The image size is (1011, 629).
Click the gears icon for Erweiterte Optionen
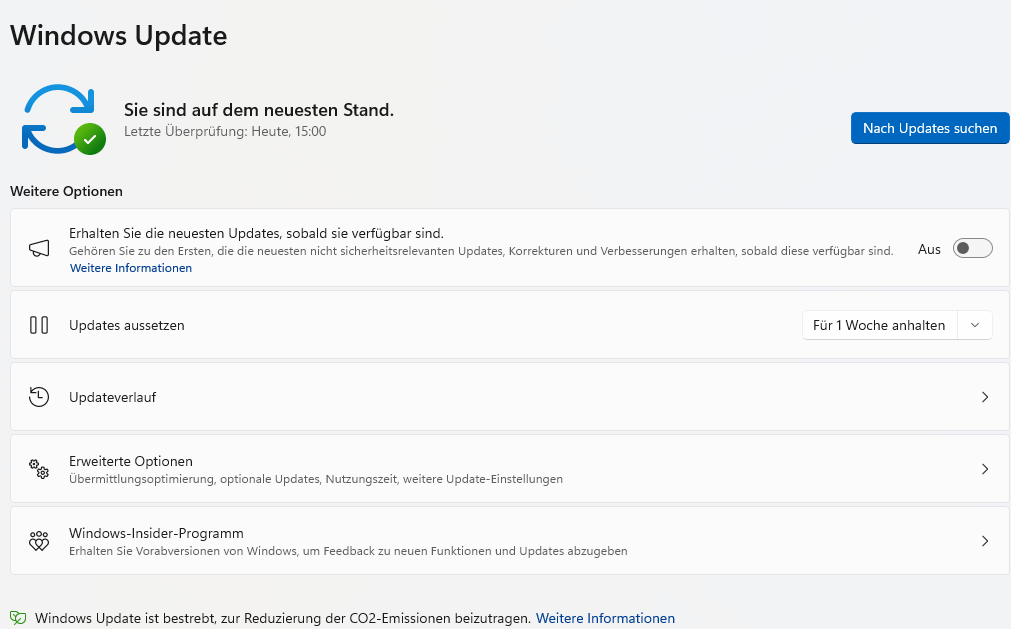pos(39,469)
